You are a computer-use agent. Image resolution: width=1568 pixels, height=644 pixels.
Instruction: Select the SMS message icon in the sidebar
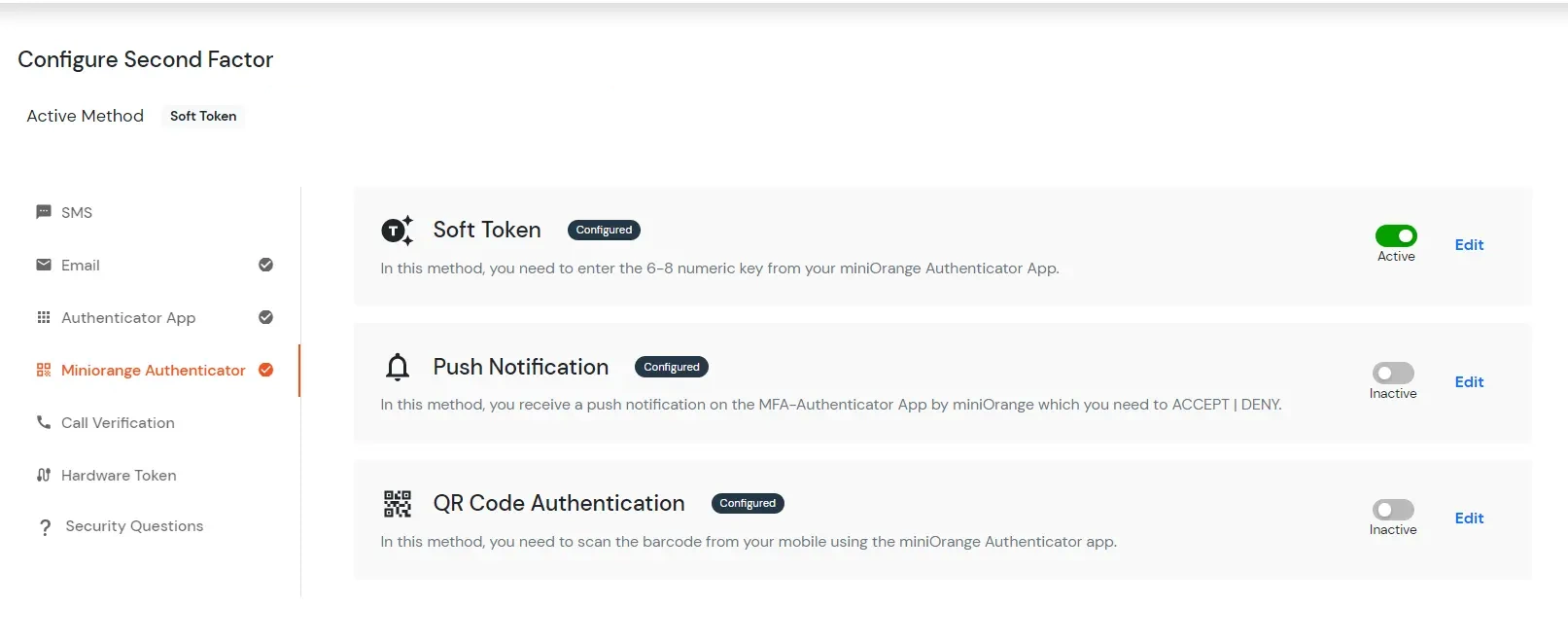(x=43, y=212)
